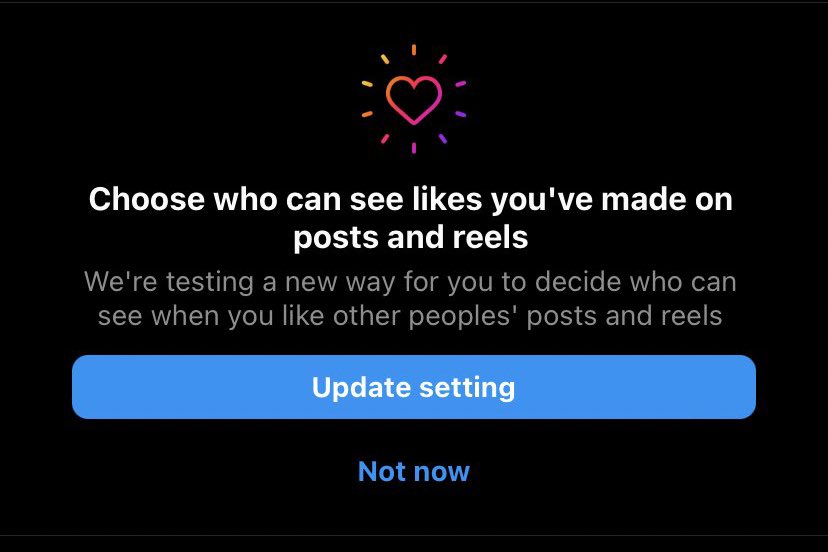828x552 pixels.
Task: Tap the explanation text under the heading
Action: pyautogui.click(x=411, y=299)
